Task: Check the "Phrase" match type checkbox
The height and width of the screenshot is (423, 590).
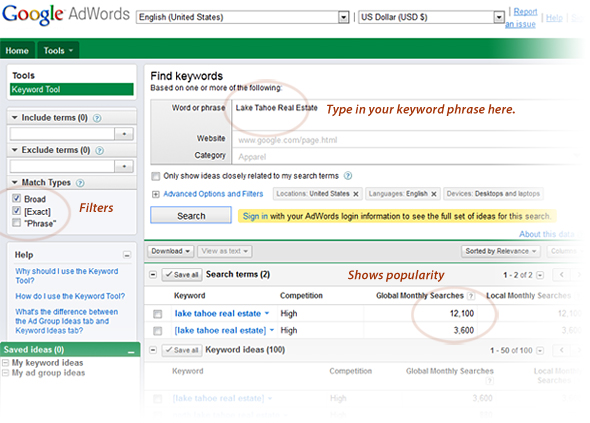Action: [x=16, y=223]
